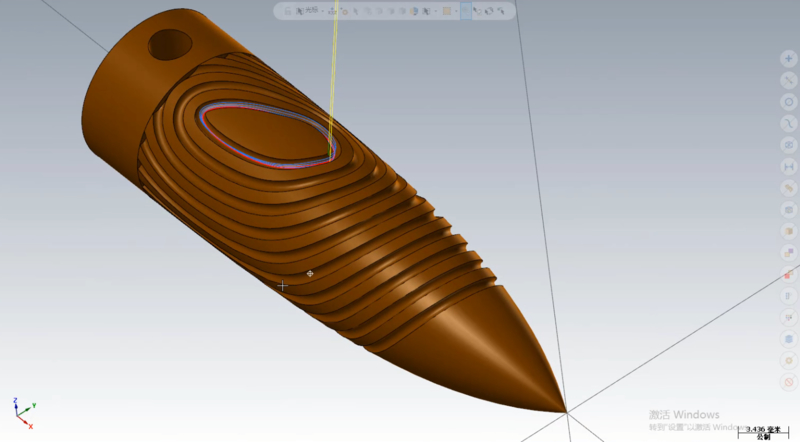Click the tan solid face filter icon

(x=789, y=231)
